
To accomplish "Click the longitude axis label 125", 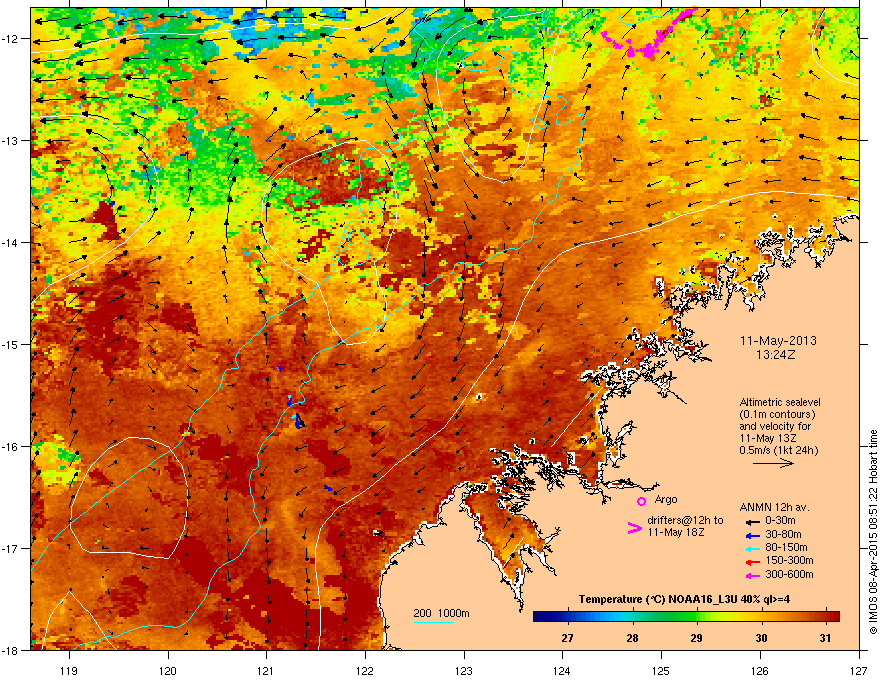I will [661, 670].
